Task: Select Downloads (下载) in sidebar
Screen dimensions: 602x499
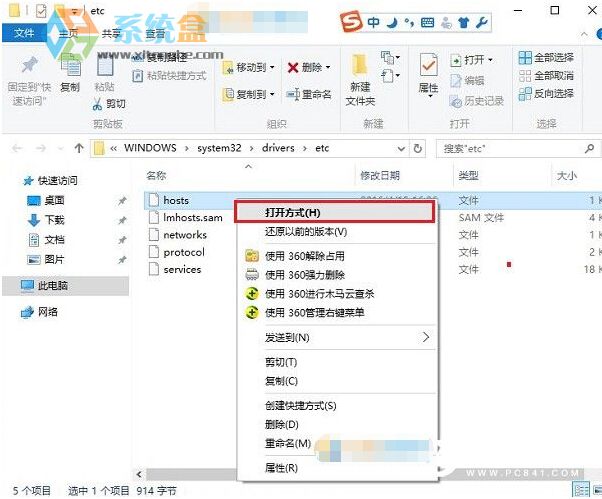Action: [46, 220]
